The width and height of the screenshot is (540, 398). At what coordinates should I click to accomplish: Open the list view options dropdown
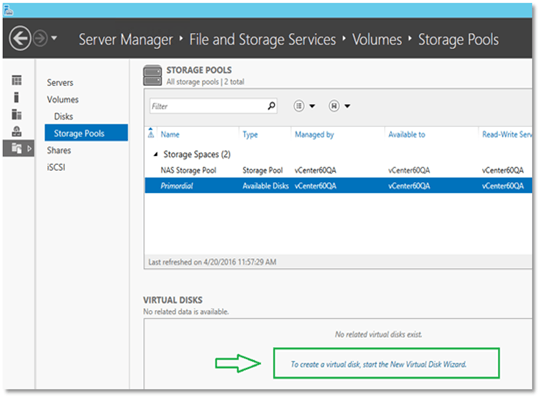(x=304, y=106)
